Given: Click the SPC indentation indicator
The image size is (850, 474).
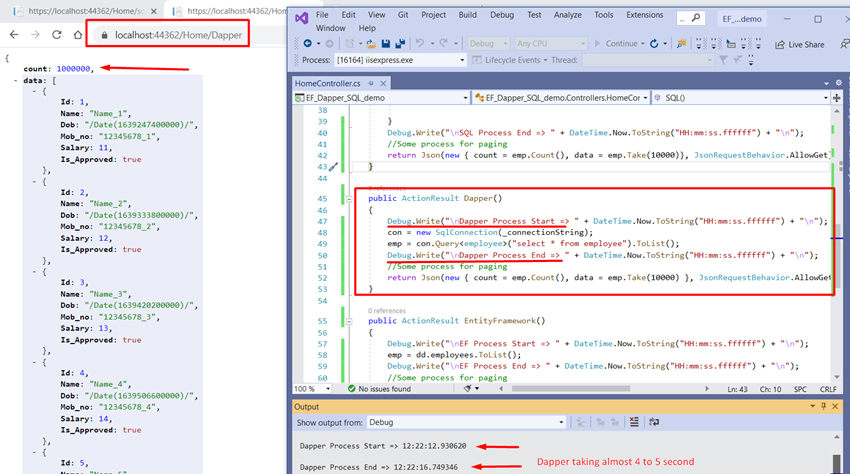Looking at the screenshot, I should [800, 389].
